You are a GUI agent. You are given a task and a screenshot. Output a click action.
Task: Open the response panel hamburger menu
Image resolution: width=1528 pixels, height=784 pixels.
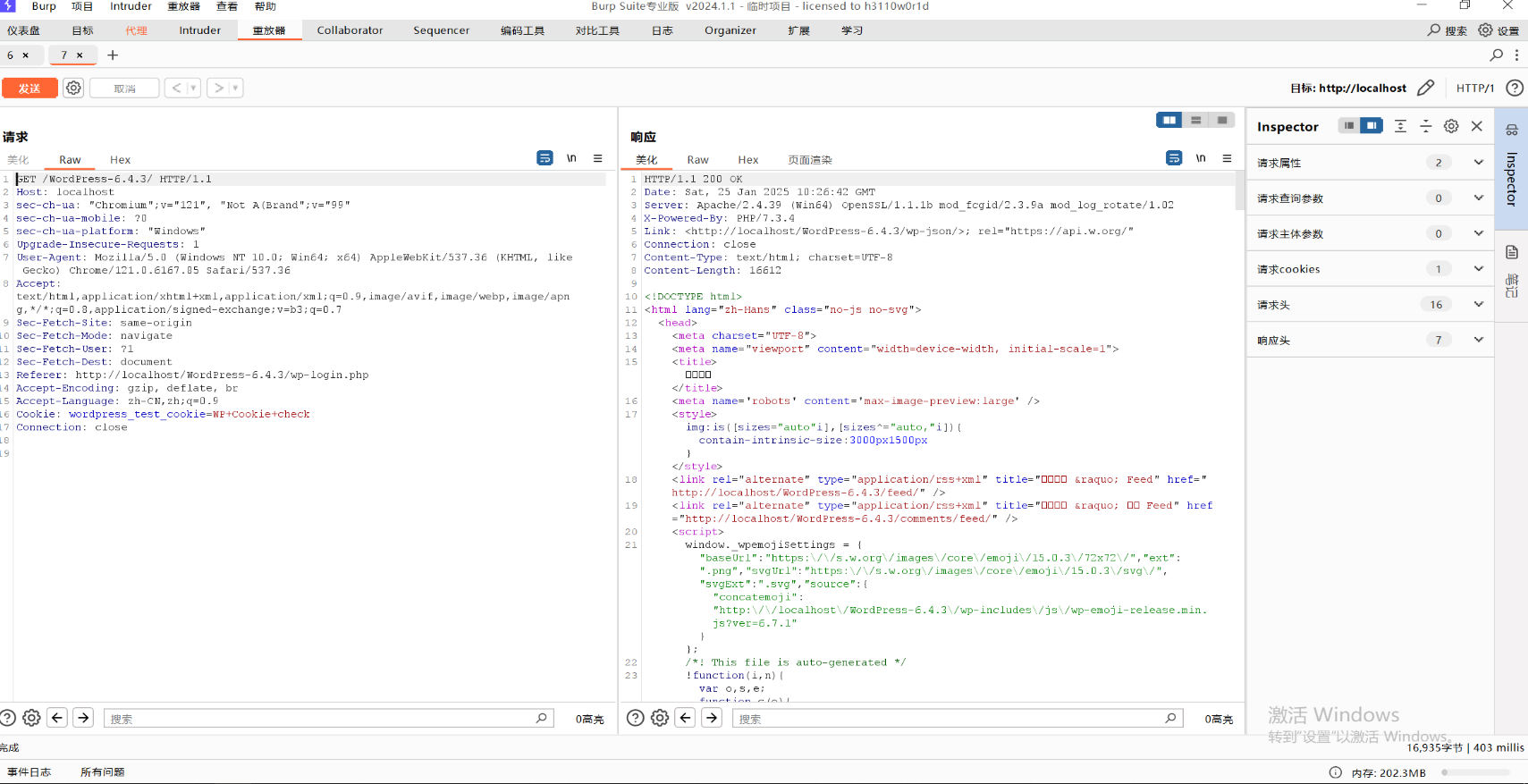click(x=1227, y=158)
